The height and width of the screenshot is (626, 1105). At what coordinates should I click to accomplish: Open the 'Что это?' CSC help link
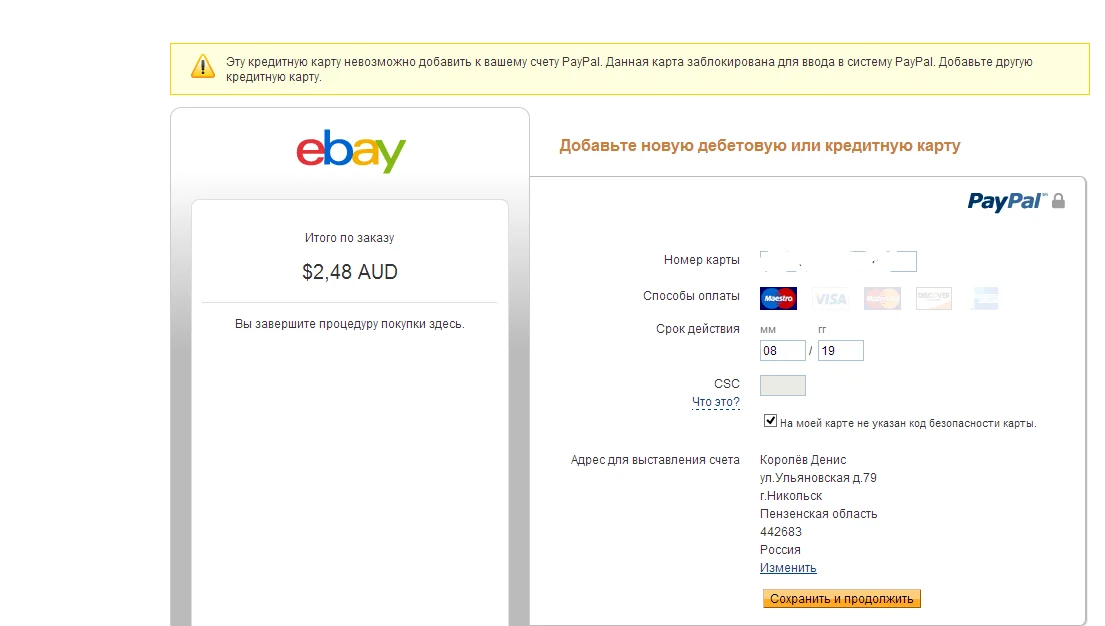click(716, 402)
